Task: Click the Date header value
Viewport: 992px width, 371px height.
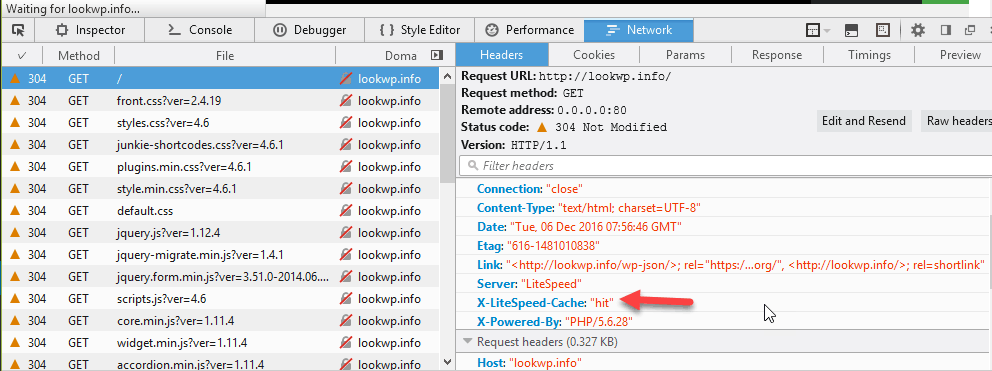Action: coord(595,227)
